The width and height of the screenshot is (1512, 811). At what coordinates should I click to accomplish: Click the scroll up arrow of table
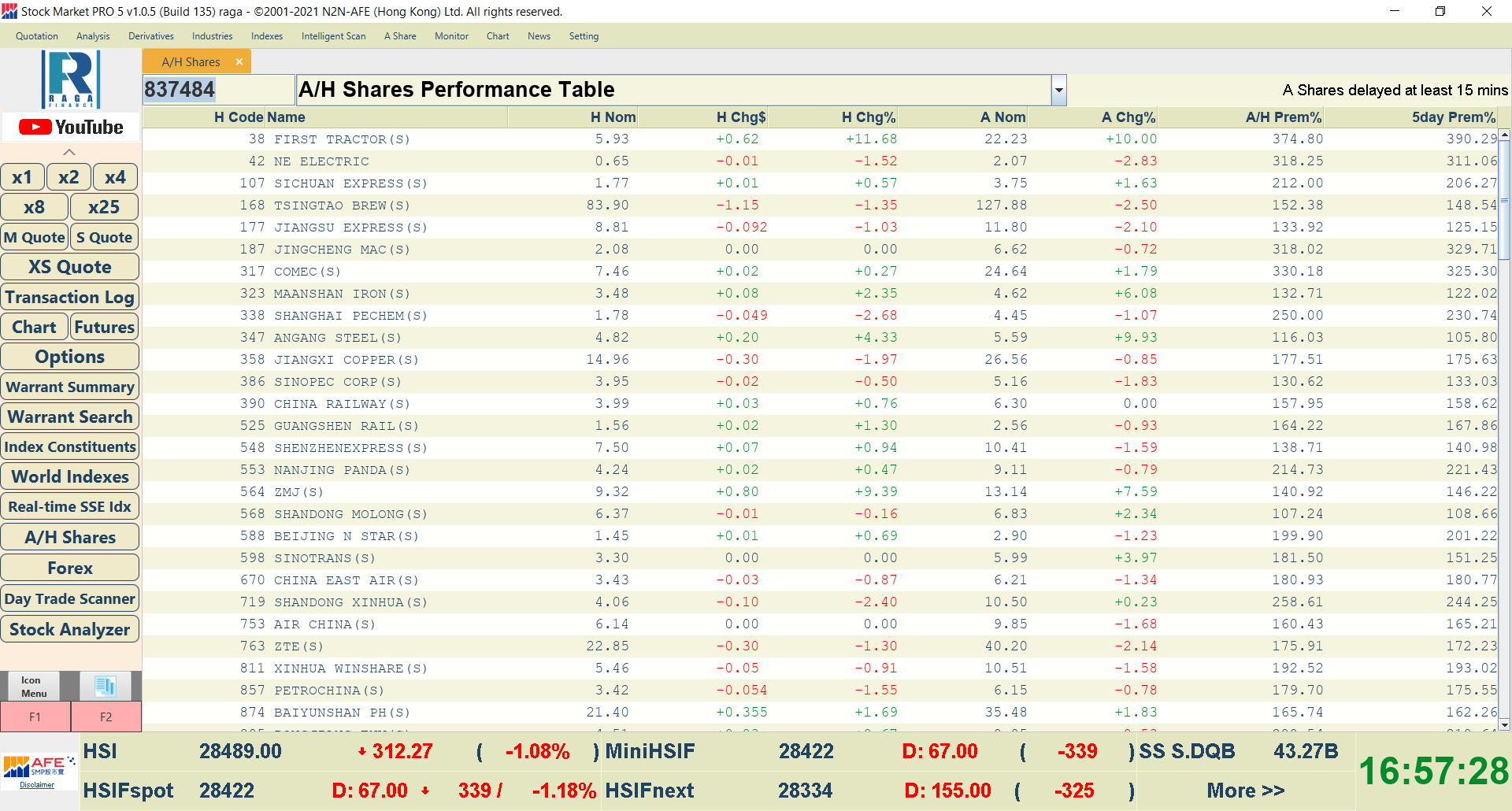click(x=1504, y=135)
